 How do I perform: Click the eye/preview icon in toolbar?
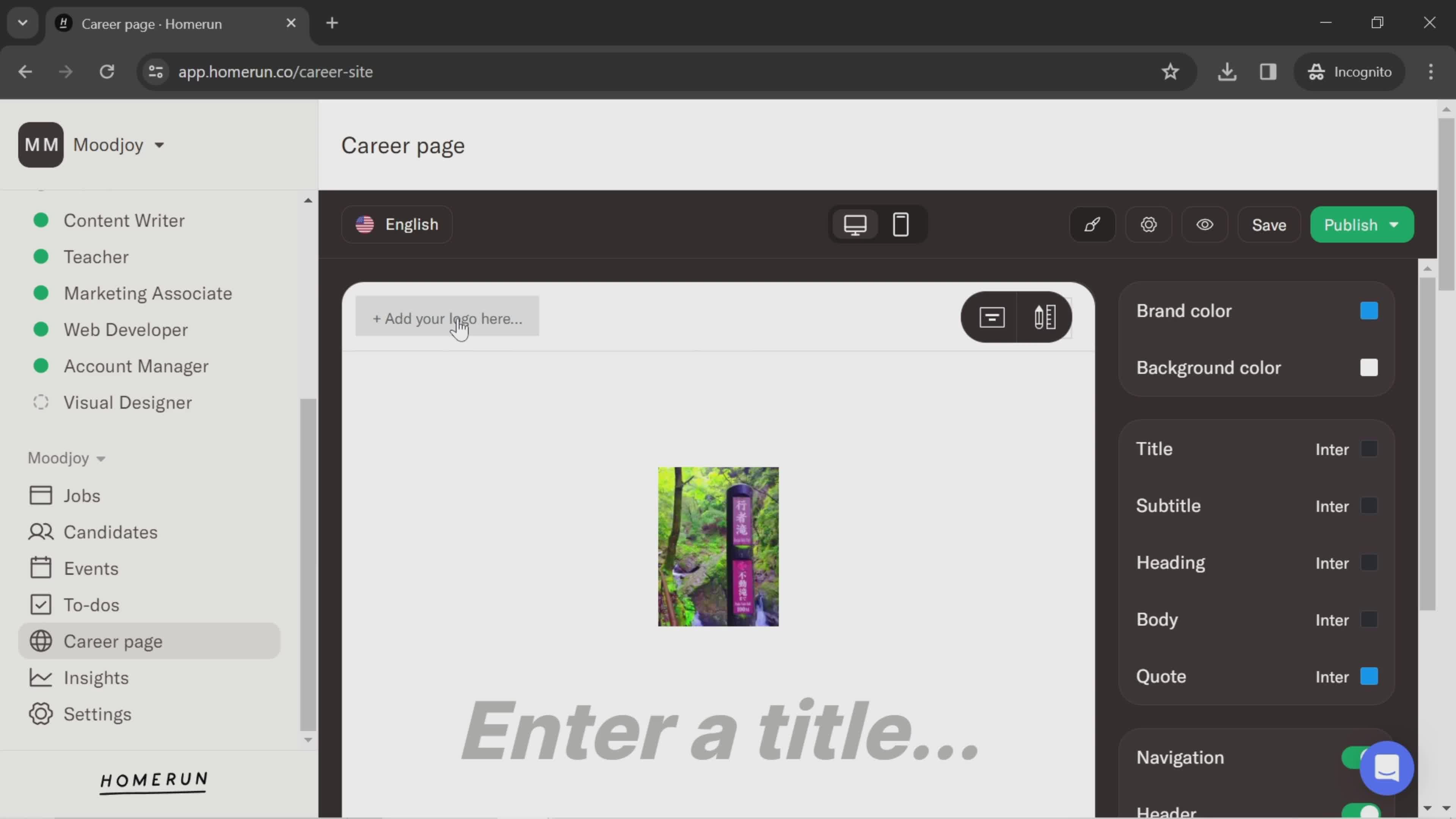tap(1205, 225)
